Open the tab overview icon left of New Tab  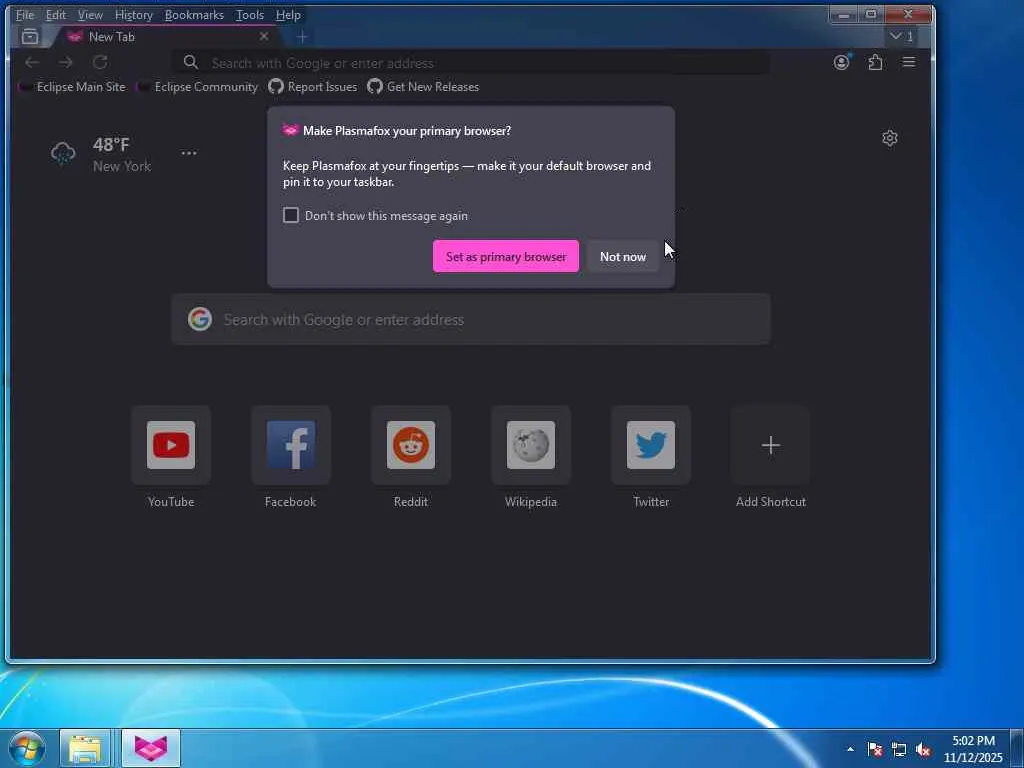click(29, 37)
